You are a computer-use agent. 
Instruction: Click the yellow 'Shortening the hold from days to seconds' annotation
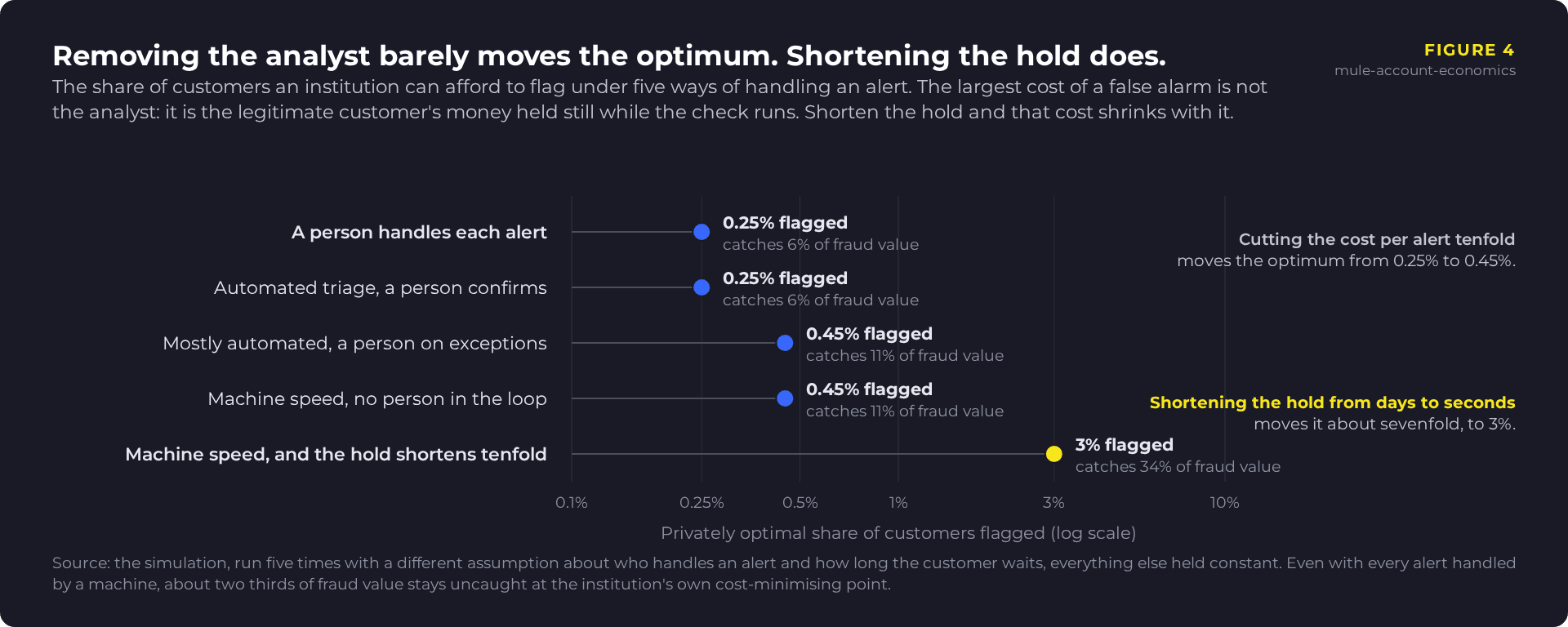(x=1332, y=402)
